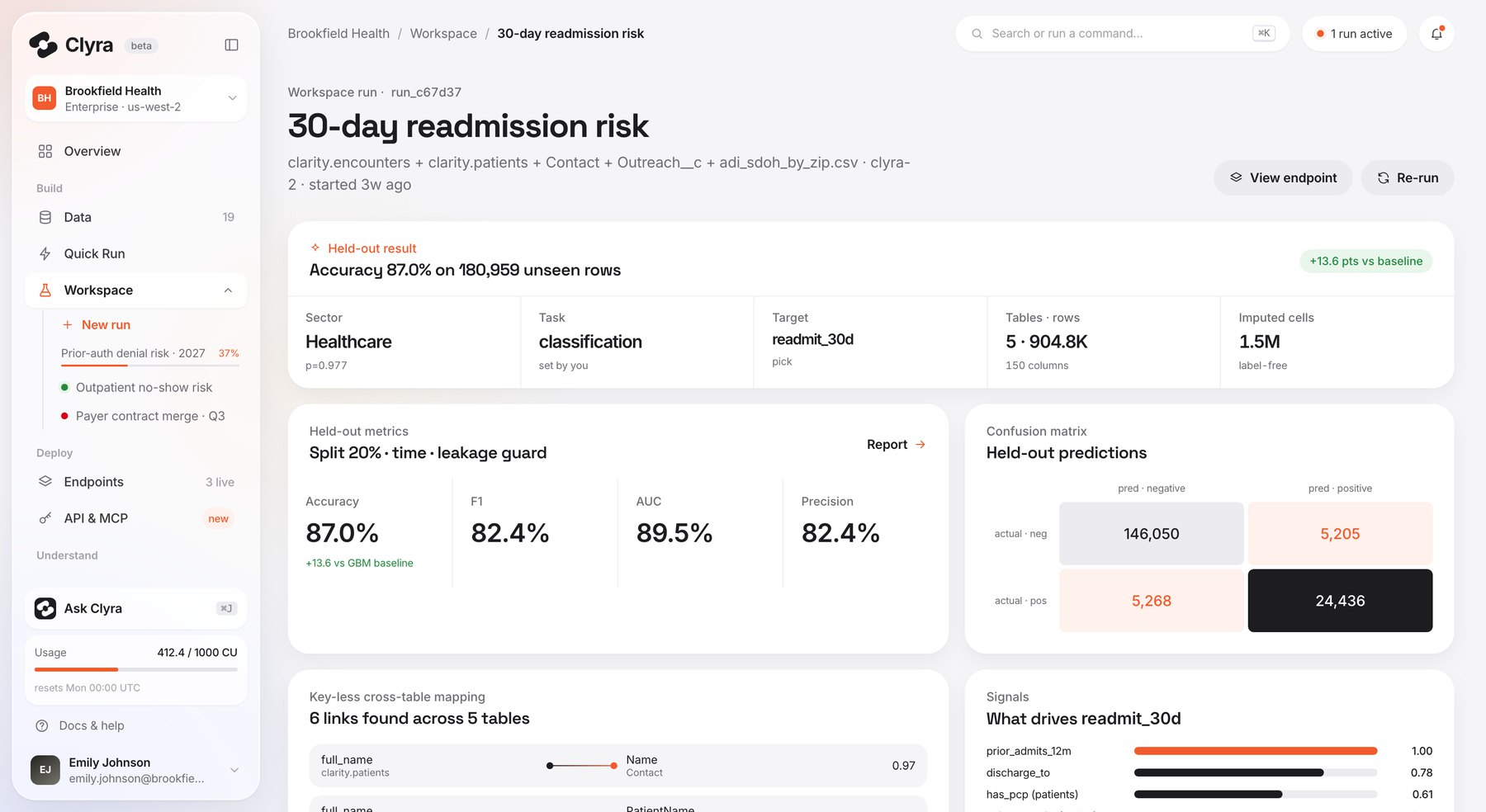Focus the Search or run a command field
Screen dimensions: 1486x812
tap(1123, 34)
